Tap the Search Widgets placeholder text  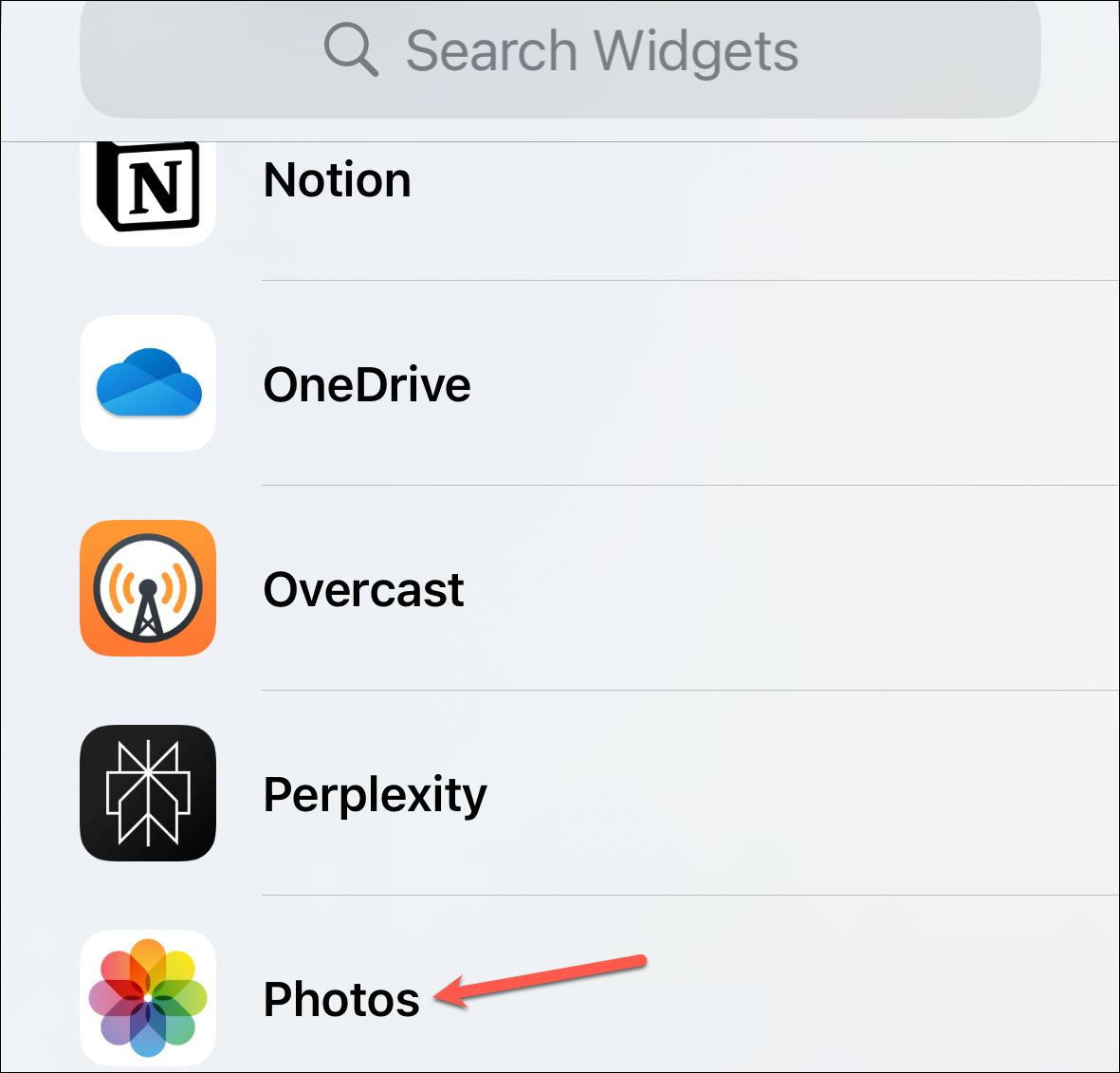coord(602,51)
